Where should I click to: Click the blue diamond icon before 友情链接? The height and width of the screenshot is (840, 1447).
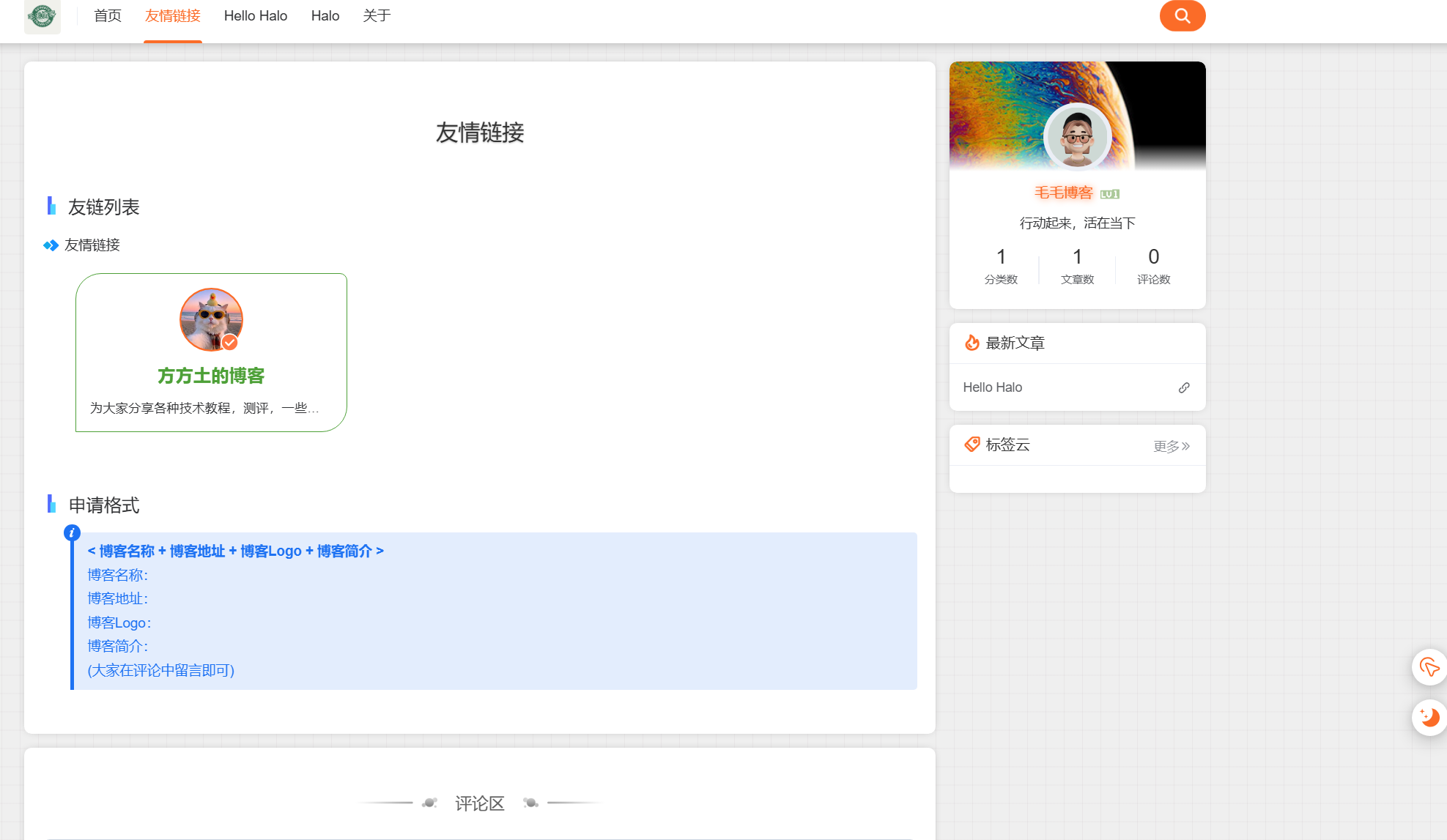coord(51,245)
